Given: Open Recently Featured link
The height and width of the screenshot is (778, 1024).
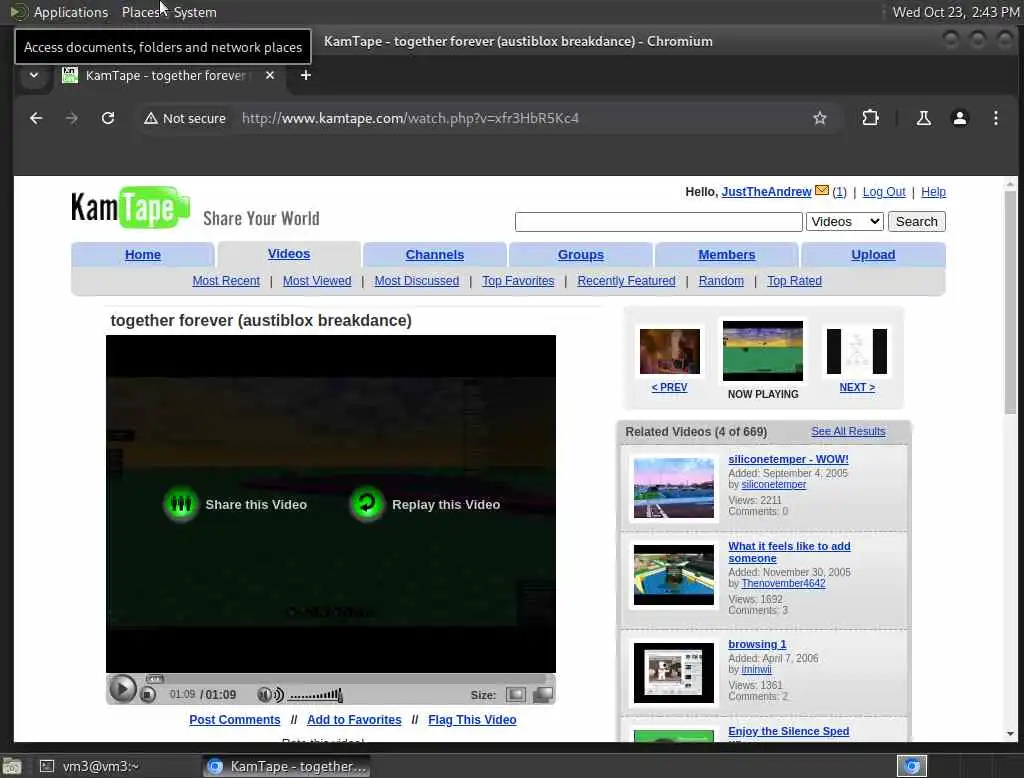Looking at the screenshot, I should pos(626,281).
